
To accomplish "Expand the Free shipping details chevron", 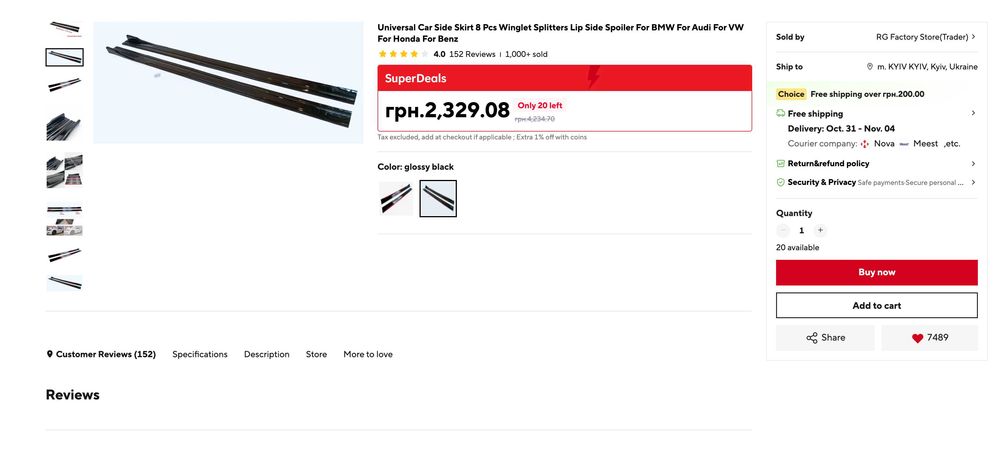I will 973,113.
